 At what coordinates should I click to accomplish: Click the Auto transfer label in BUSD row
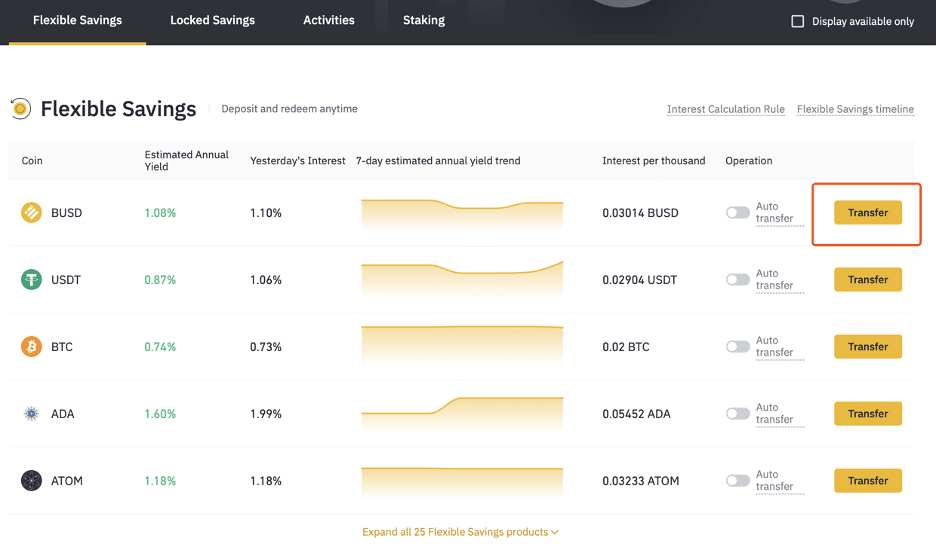(x=780, y=213)
